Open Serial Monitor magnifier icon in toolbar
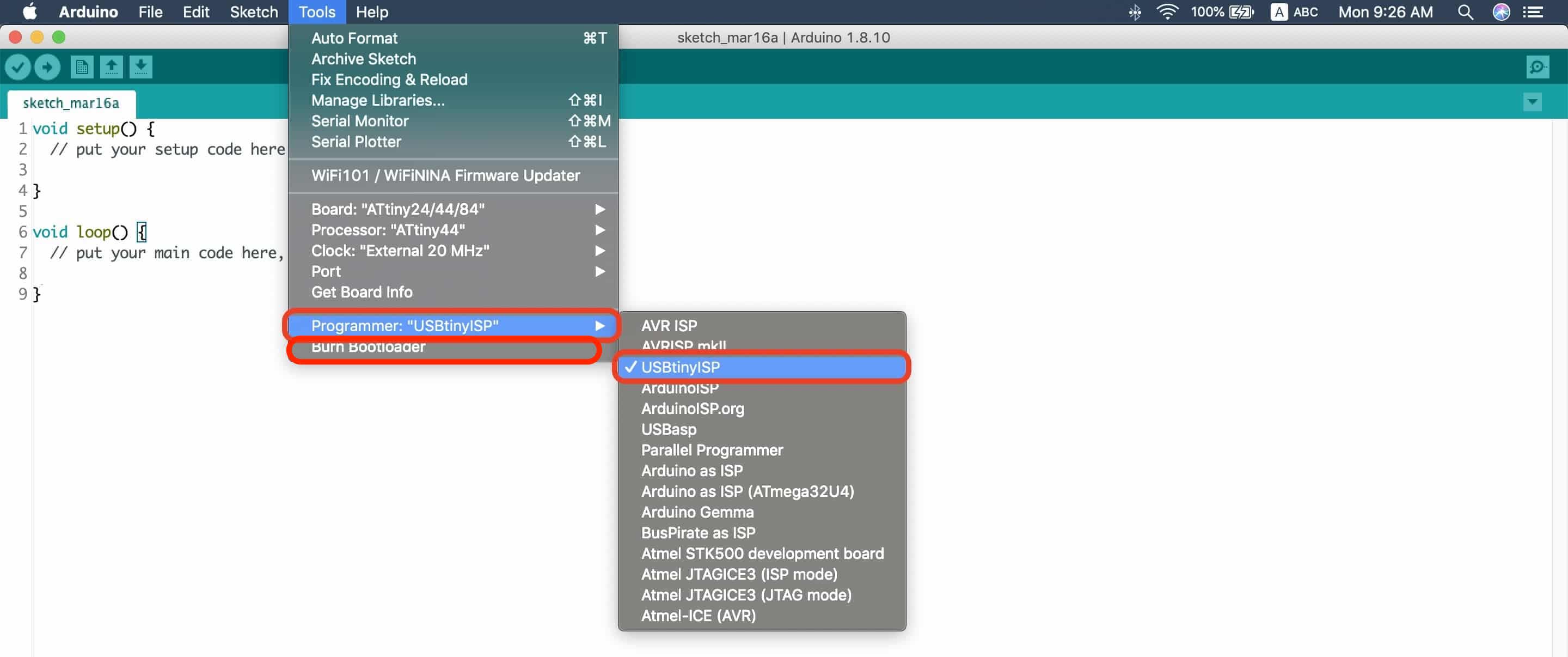The image size is (1568, 657). (x=1538, y=67)
